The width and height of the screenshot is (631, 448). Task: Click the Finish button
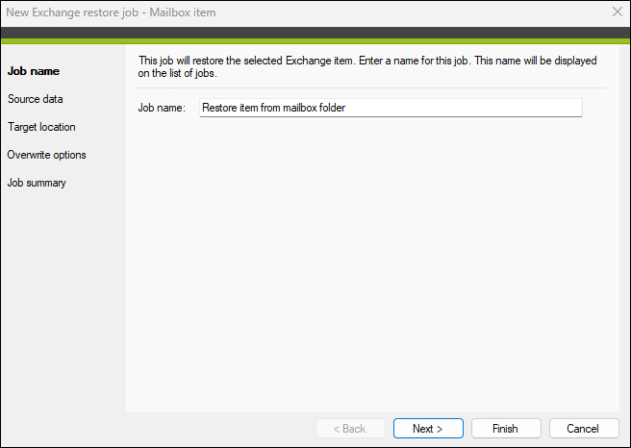[506, 428]
